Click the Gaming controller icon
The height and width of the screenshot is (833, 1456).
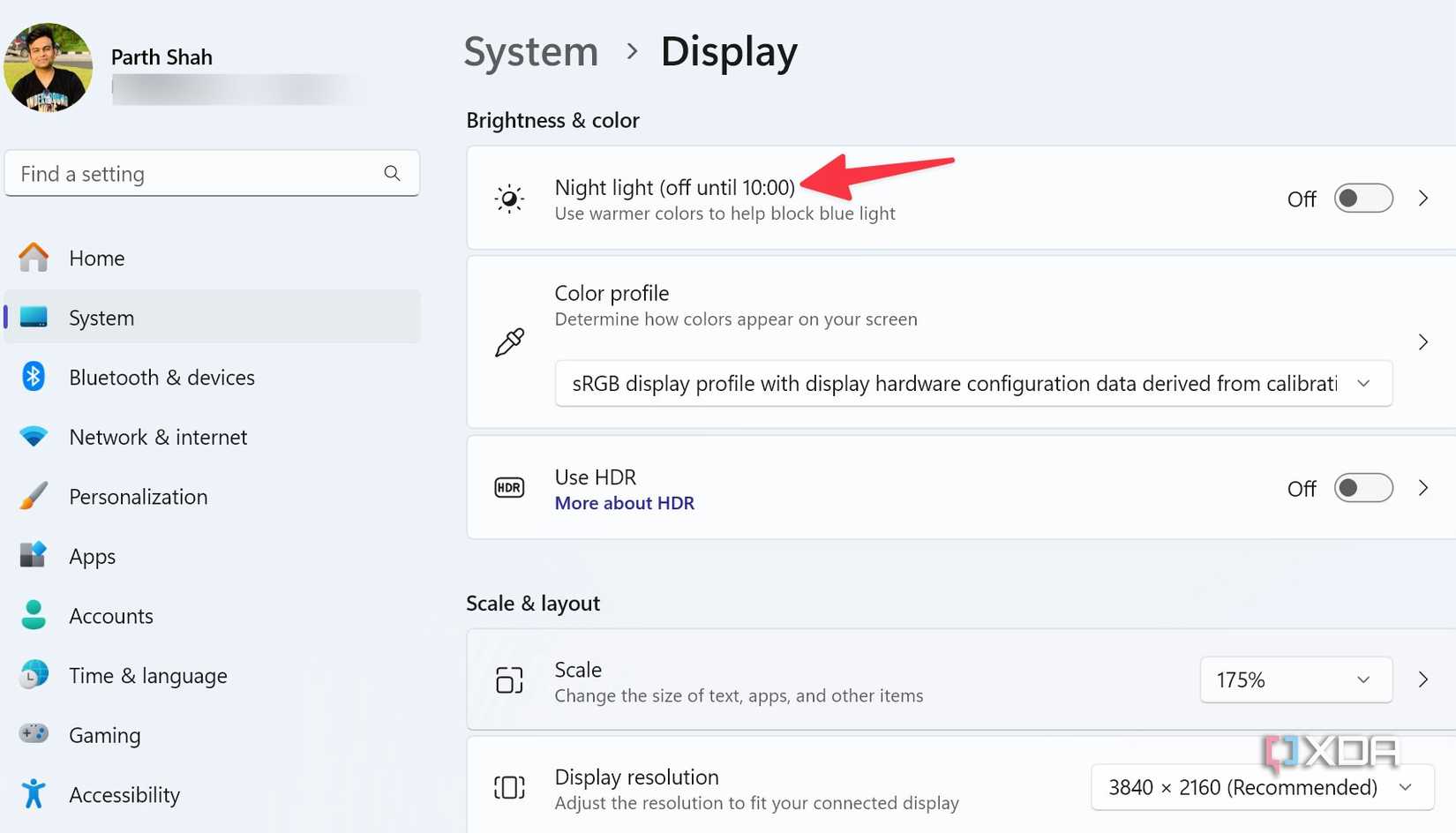pos(34,734)
